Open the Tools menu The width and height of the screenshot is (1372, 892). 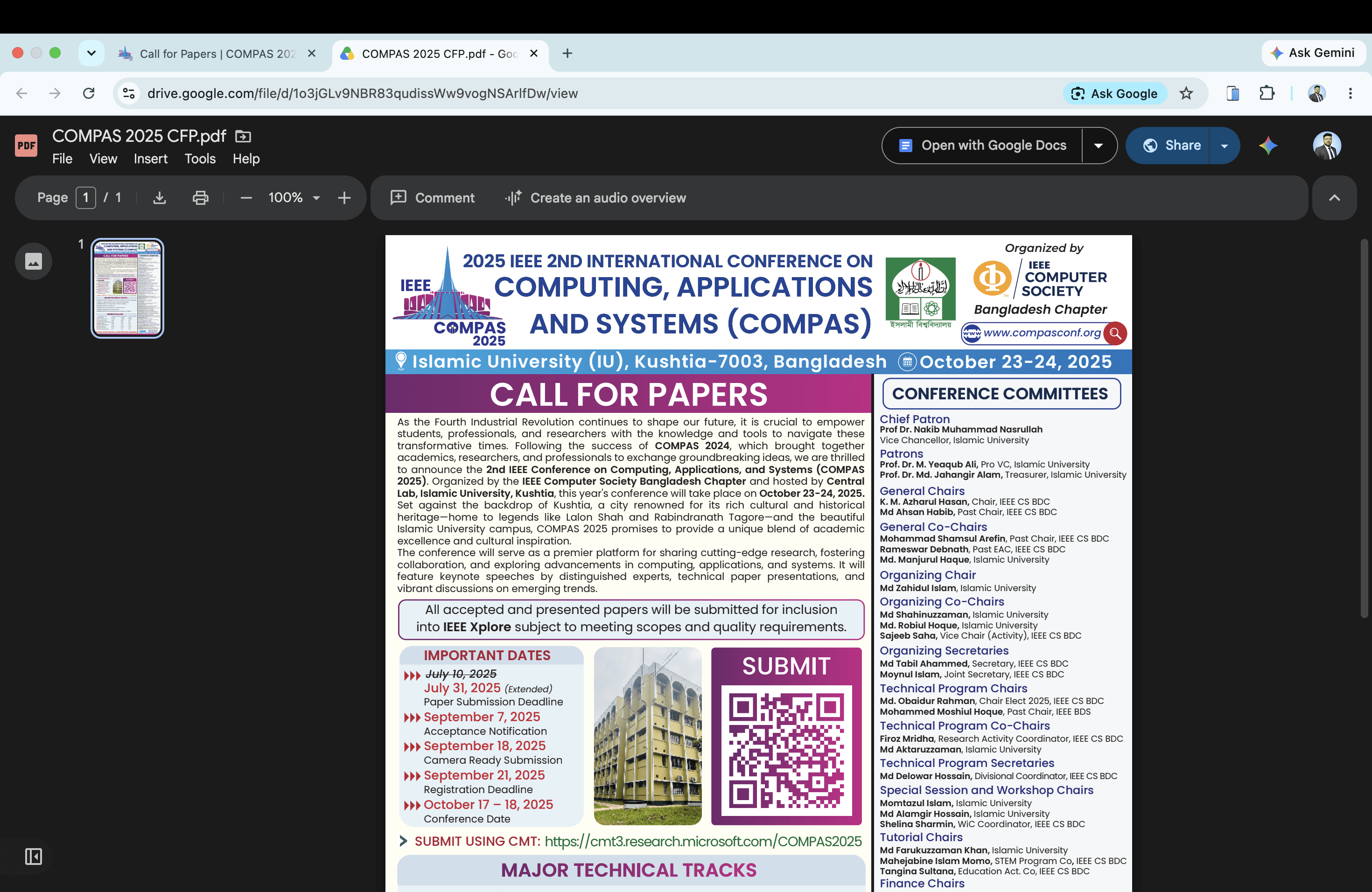click(x=200, y=159)
